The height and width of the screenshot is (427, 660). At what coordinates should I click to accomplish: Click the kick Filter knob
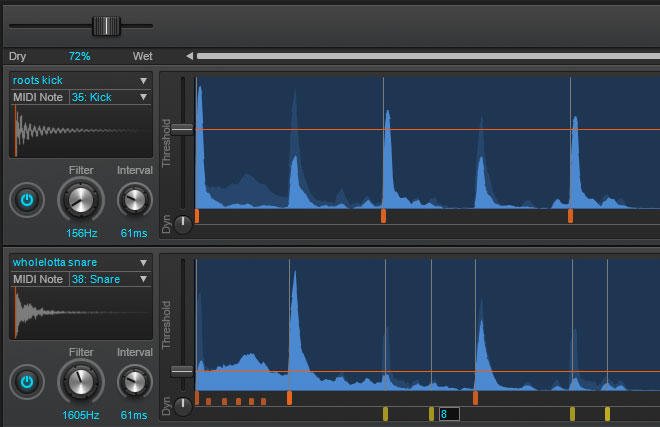point(81,200)
